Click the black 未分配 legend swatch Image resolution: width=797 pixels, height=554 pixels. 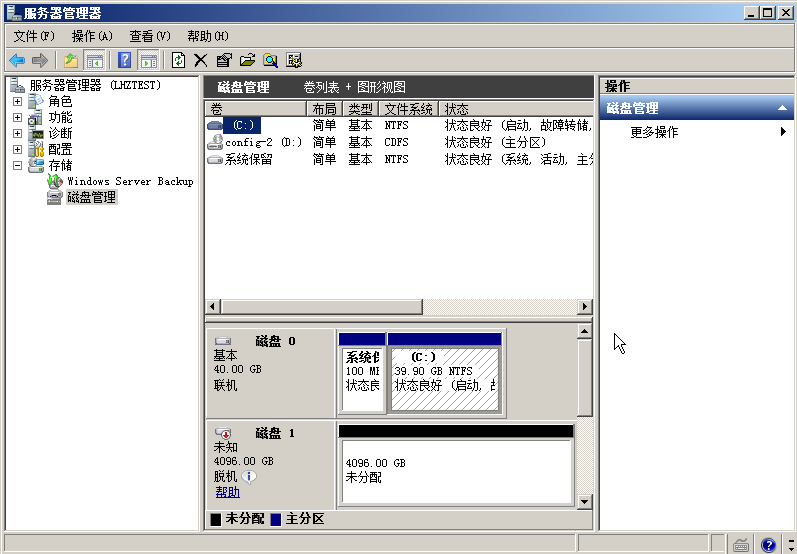tap(216, 519)
